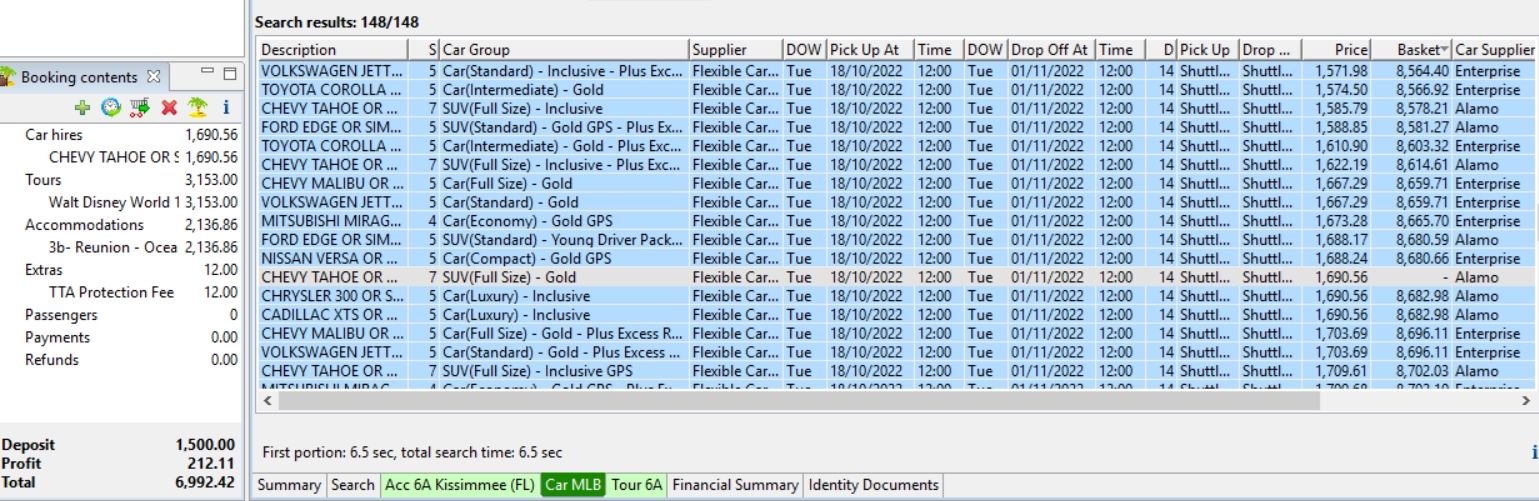Click price cell 1,571.98
The width and height of the screenshot is (1539, 501).
(1341, 71)
